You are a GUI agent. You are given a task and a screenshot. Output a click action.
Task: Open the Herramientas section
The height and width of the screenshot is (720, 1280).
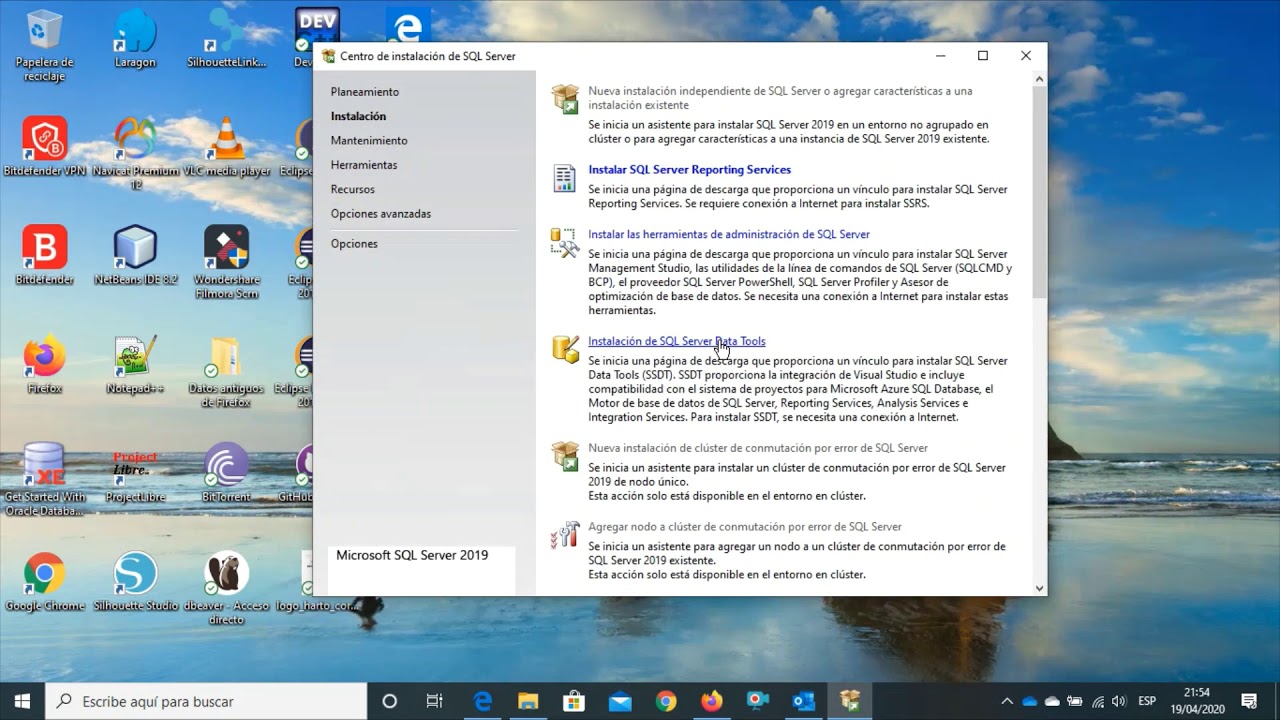click(364, 165)
